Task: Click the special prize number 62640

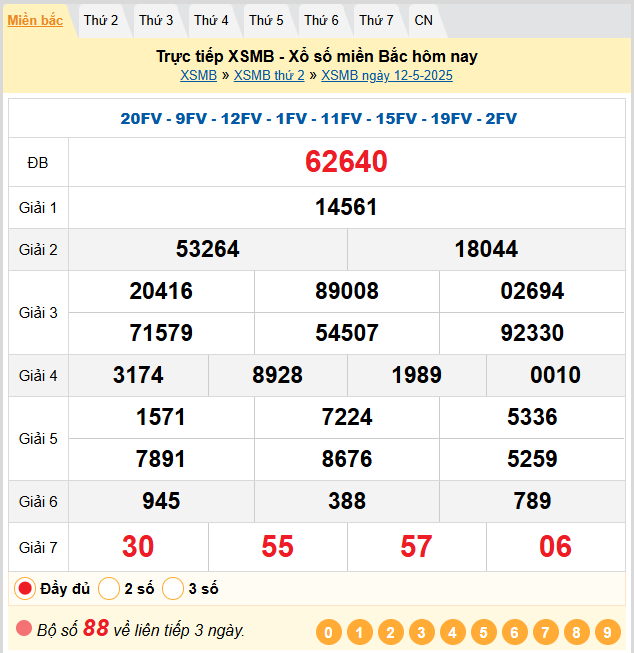Action: click(x=346, y=162)
